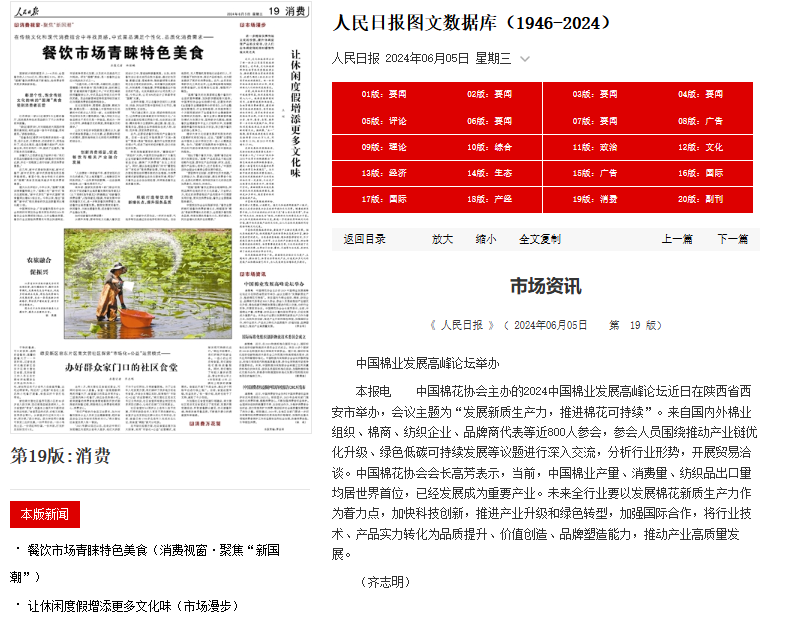Screen dimensions: 792x620
Task: Open page 02版 要闻
Action: pos(489,94)
